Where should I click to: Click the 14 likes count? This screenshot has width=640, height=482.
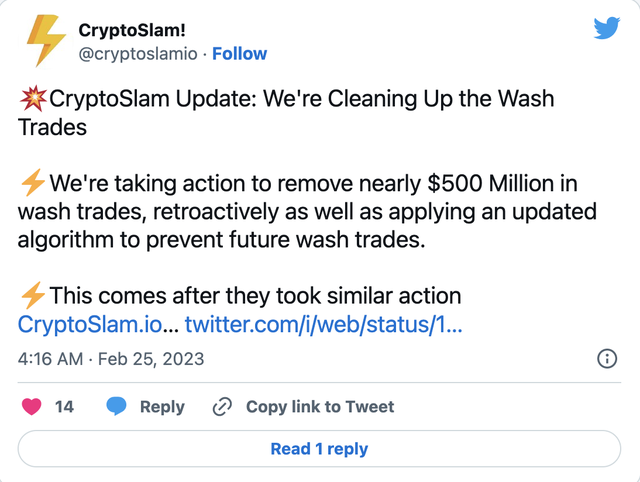(x=64, y=406)
